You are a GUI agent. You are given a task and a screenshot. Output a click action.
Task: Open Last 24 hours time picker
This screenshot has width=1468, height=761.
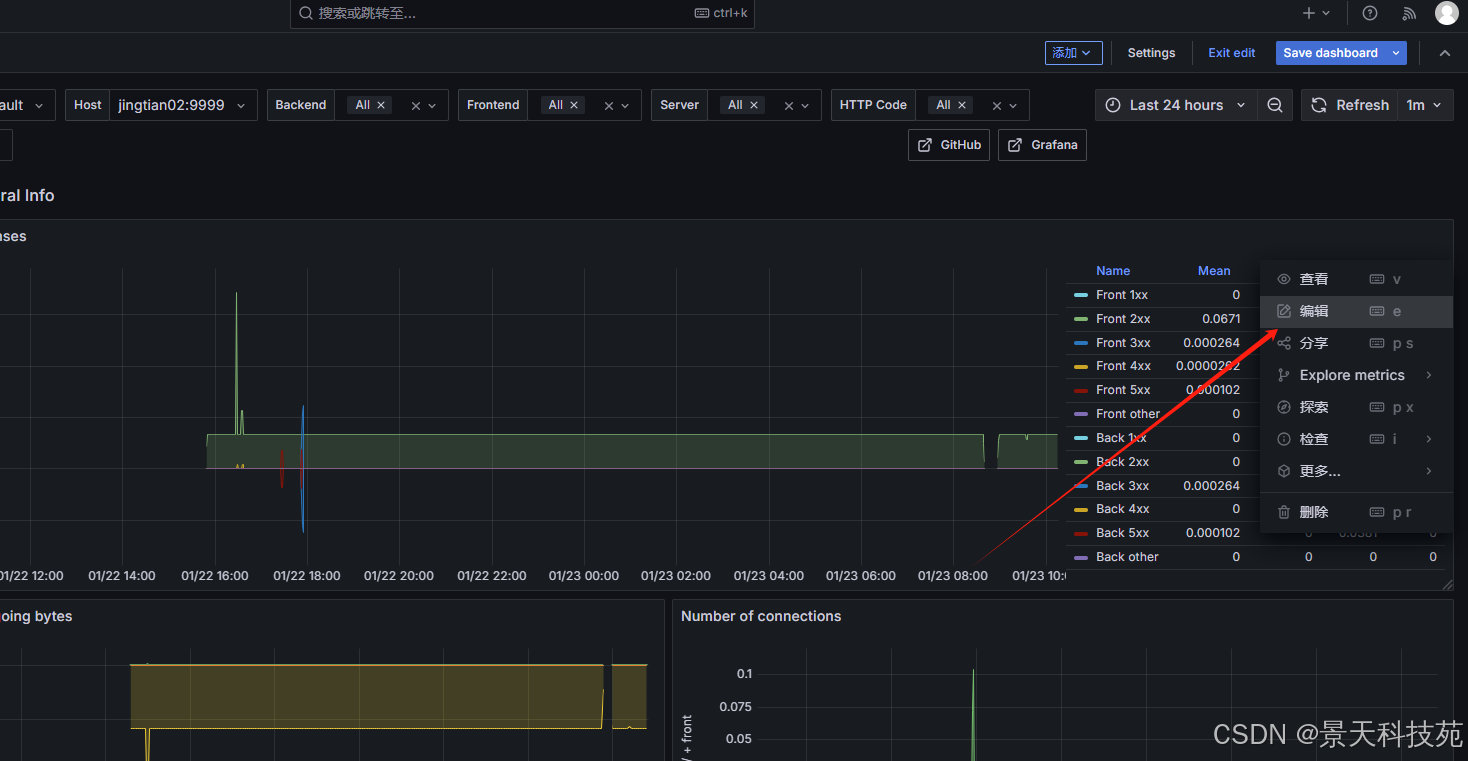tap(1176, 105)
